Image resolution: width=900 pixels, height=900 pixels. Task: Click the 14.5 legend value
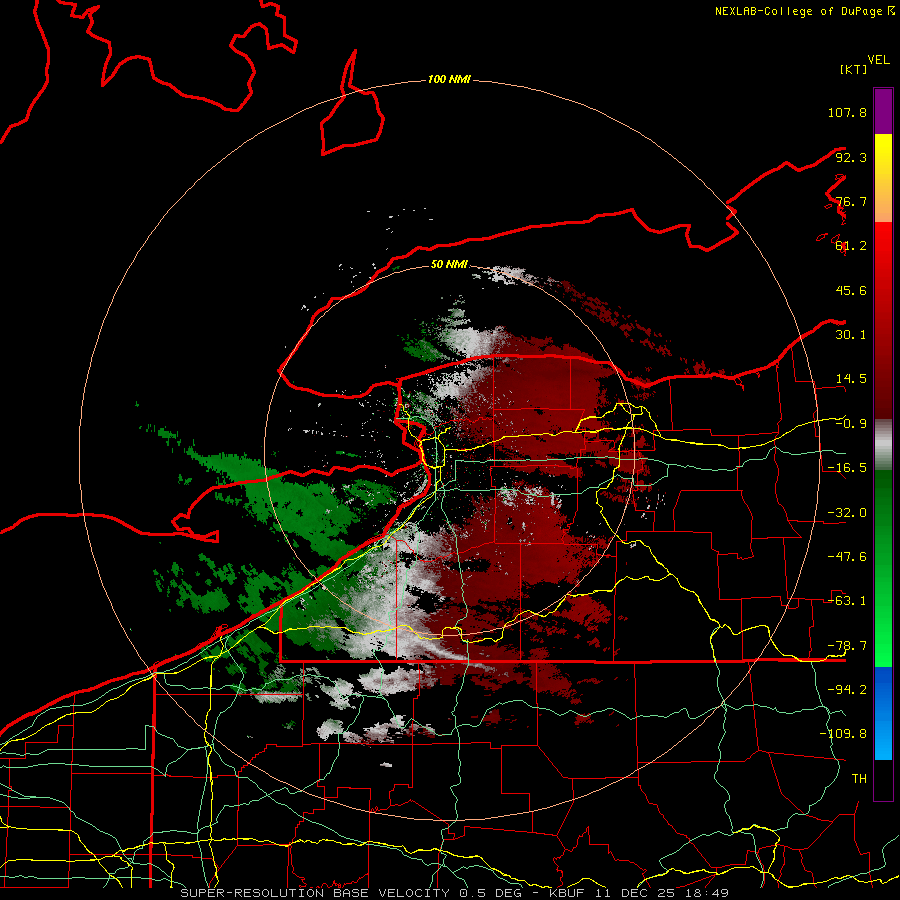click(x=851, y=379)
